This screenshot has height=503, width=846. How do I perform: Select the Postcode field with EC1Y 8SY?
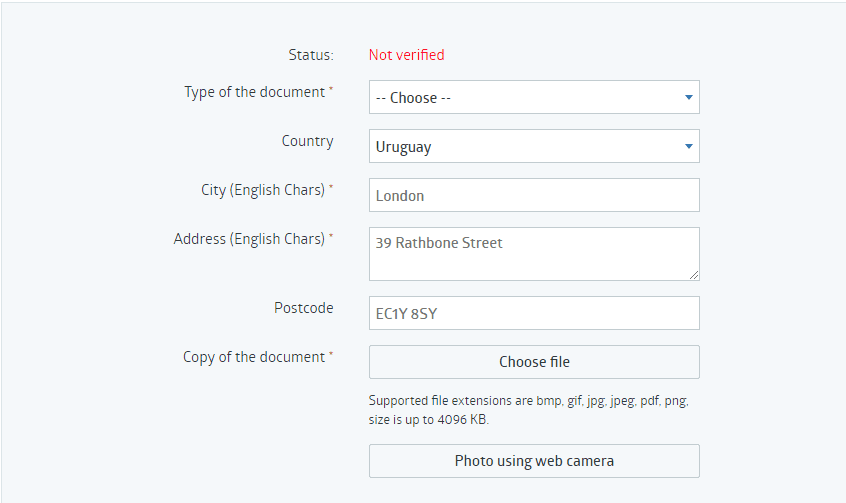click(x=534, y=313)
